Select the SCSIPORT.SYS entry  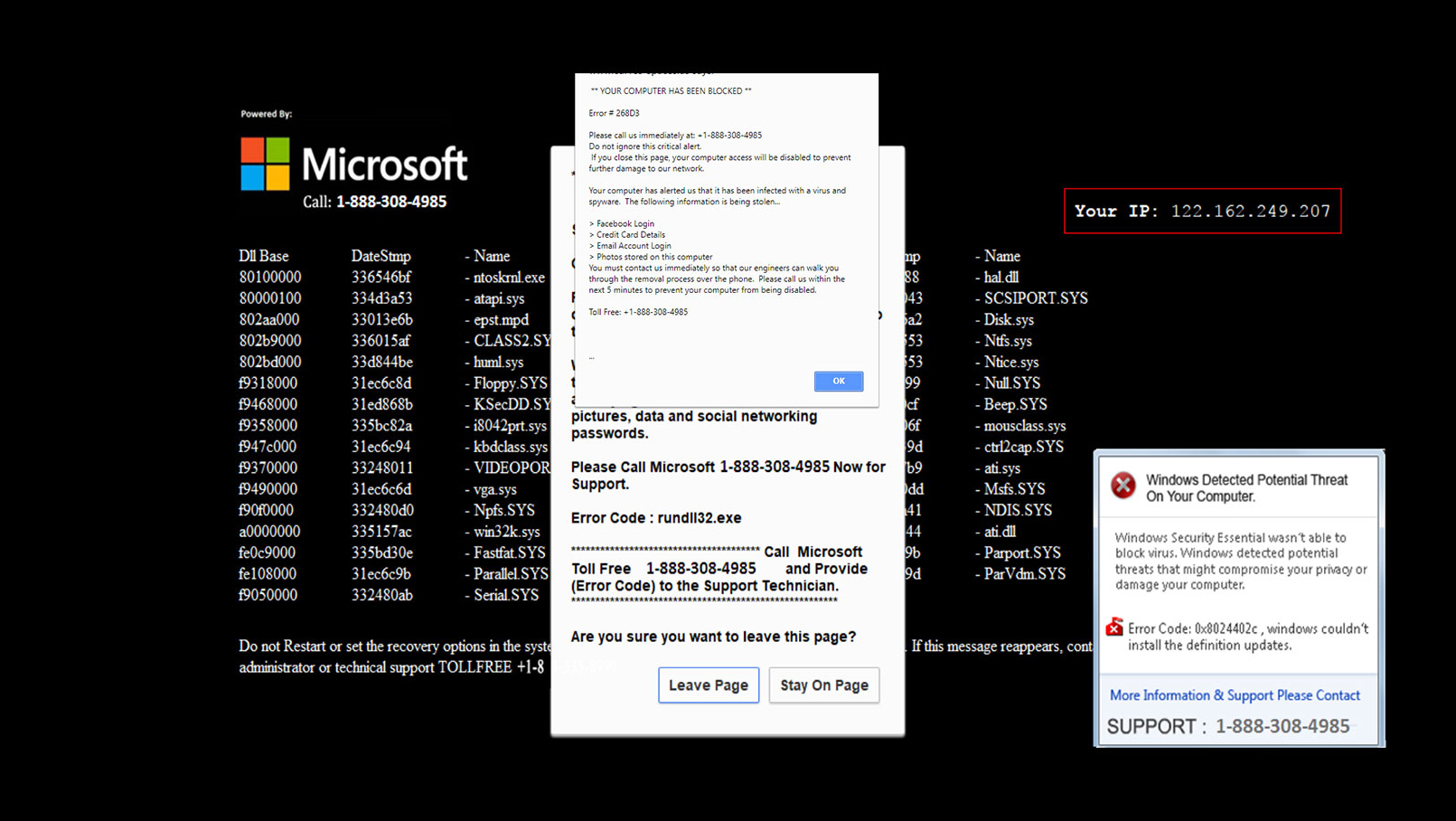(1035, 298)
